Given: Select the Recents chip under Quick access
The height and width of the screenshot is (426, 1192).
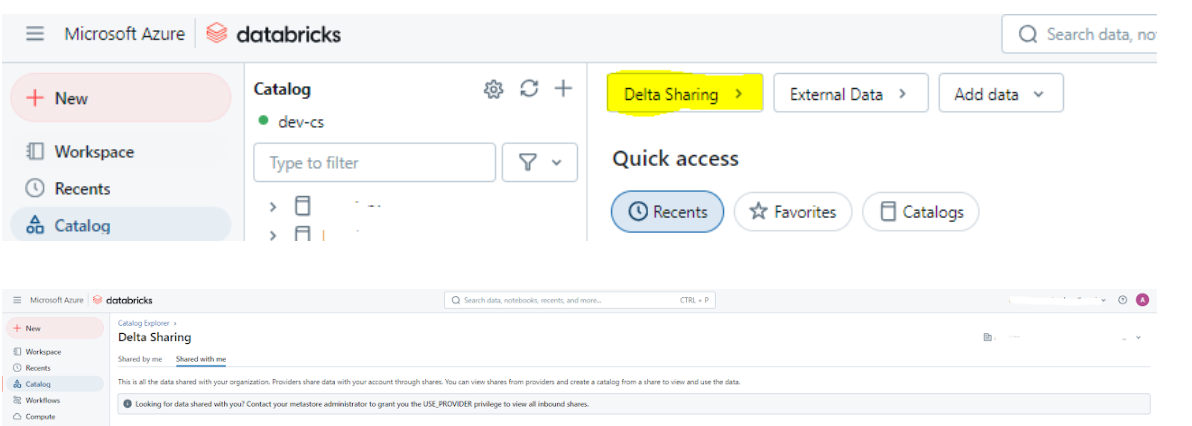Looking at the screenshot, I should (x=667, y=212).
